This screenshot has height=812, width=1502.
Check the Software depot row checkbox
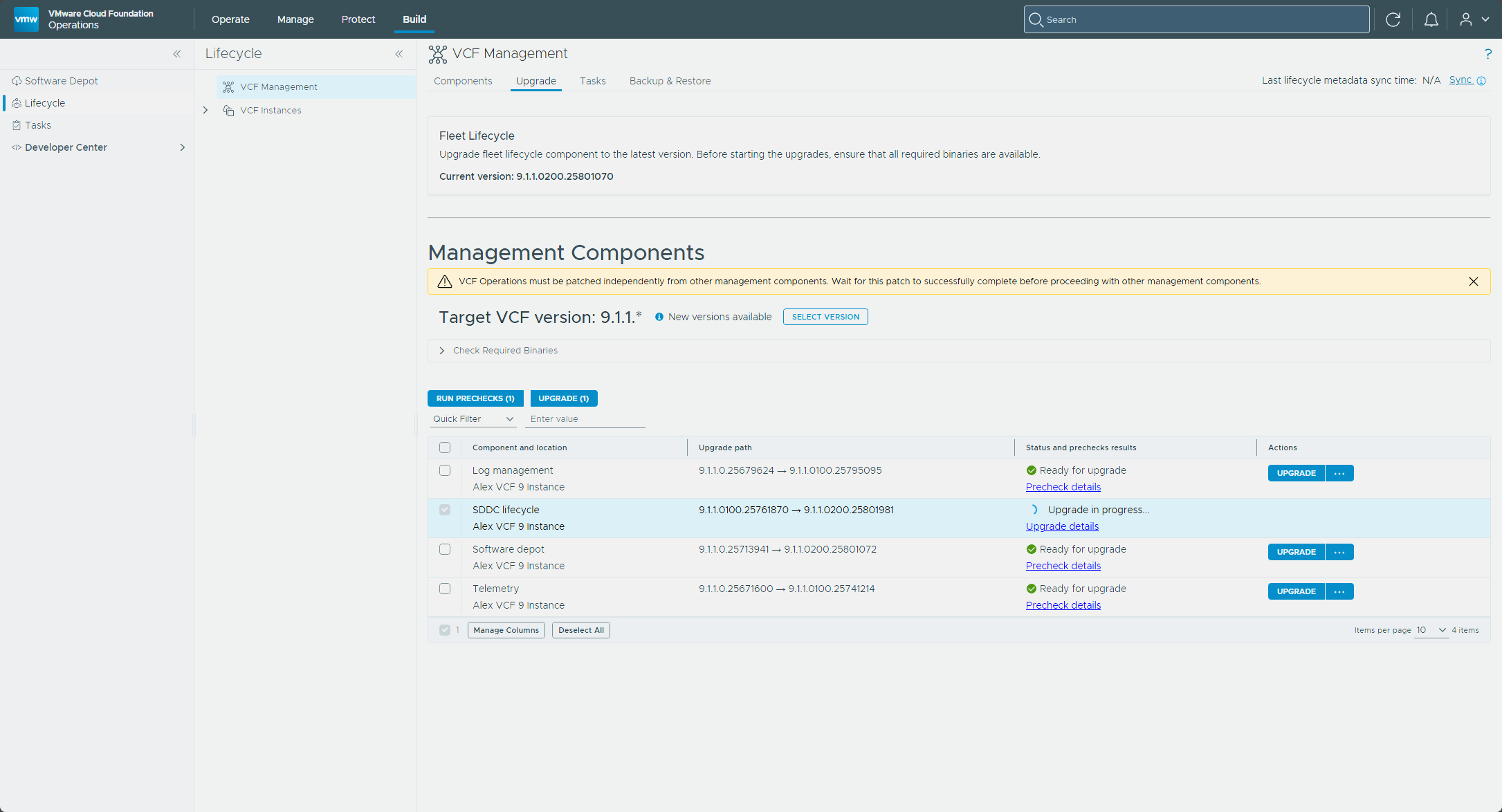tap(445, 549)
